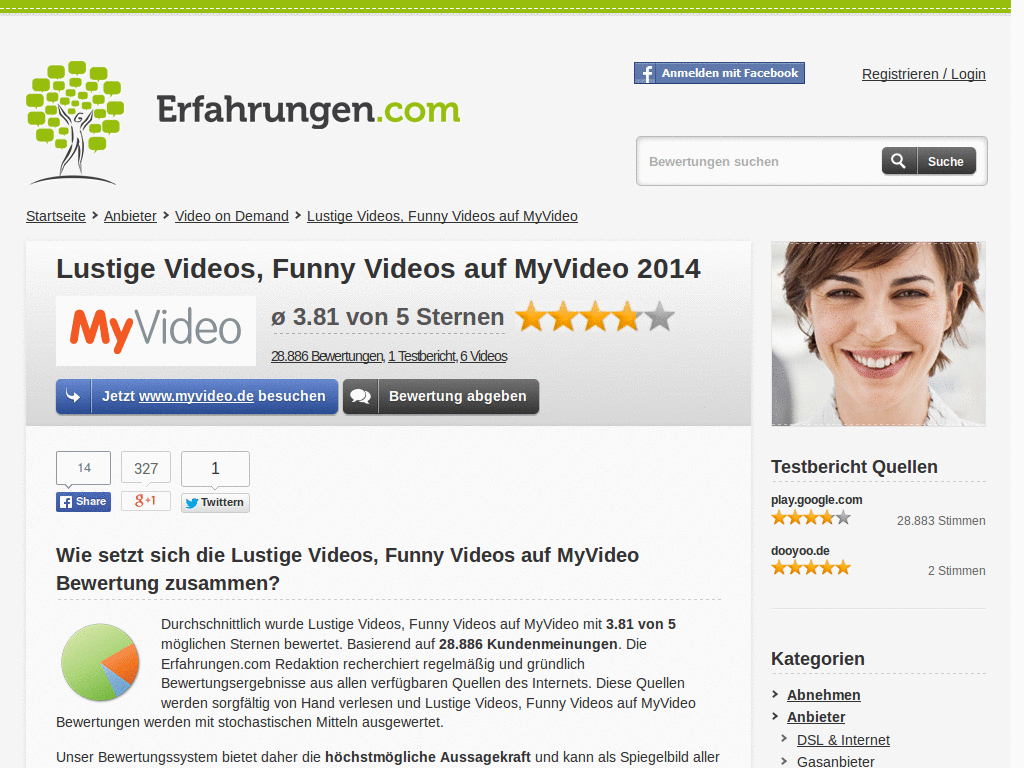The image size is (1024, 768).
Task: Open the Startseite breadcrumb
Action: point(56,216)
